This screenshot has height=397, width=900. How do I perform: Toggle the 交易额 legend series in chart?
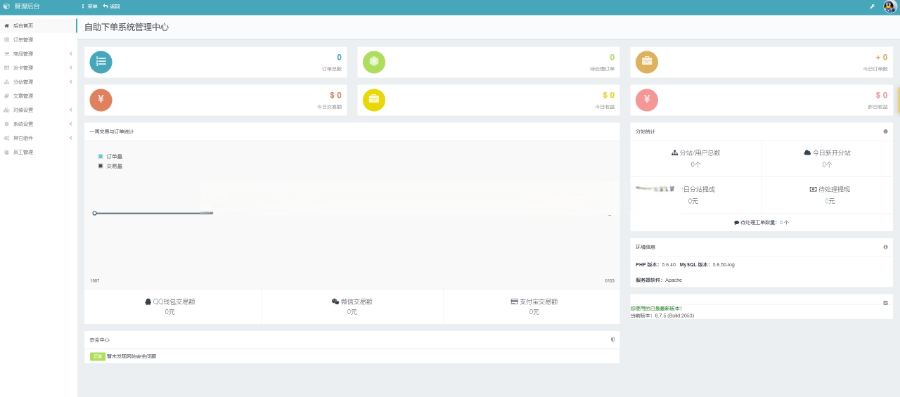[110, 166]
